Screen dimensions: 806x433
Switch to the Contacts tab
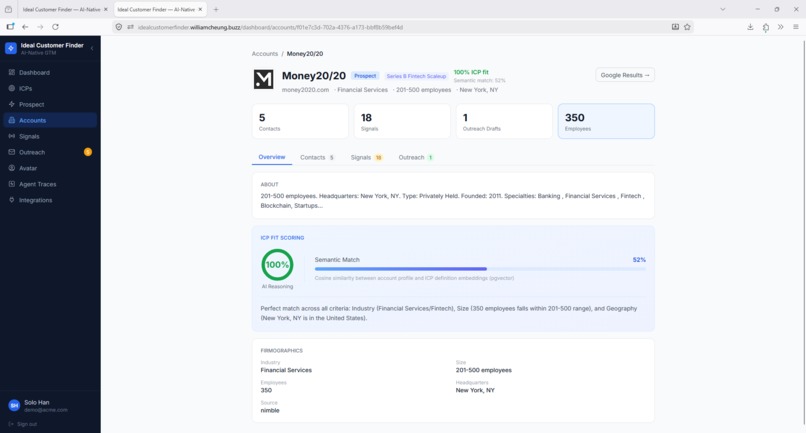click(317, 157)
